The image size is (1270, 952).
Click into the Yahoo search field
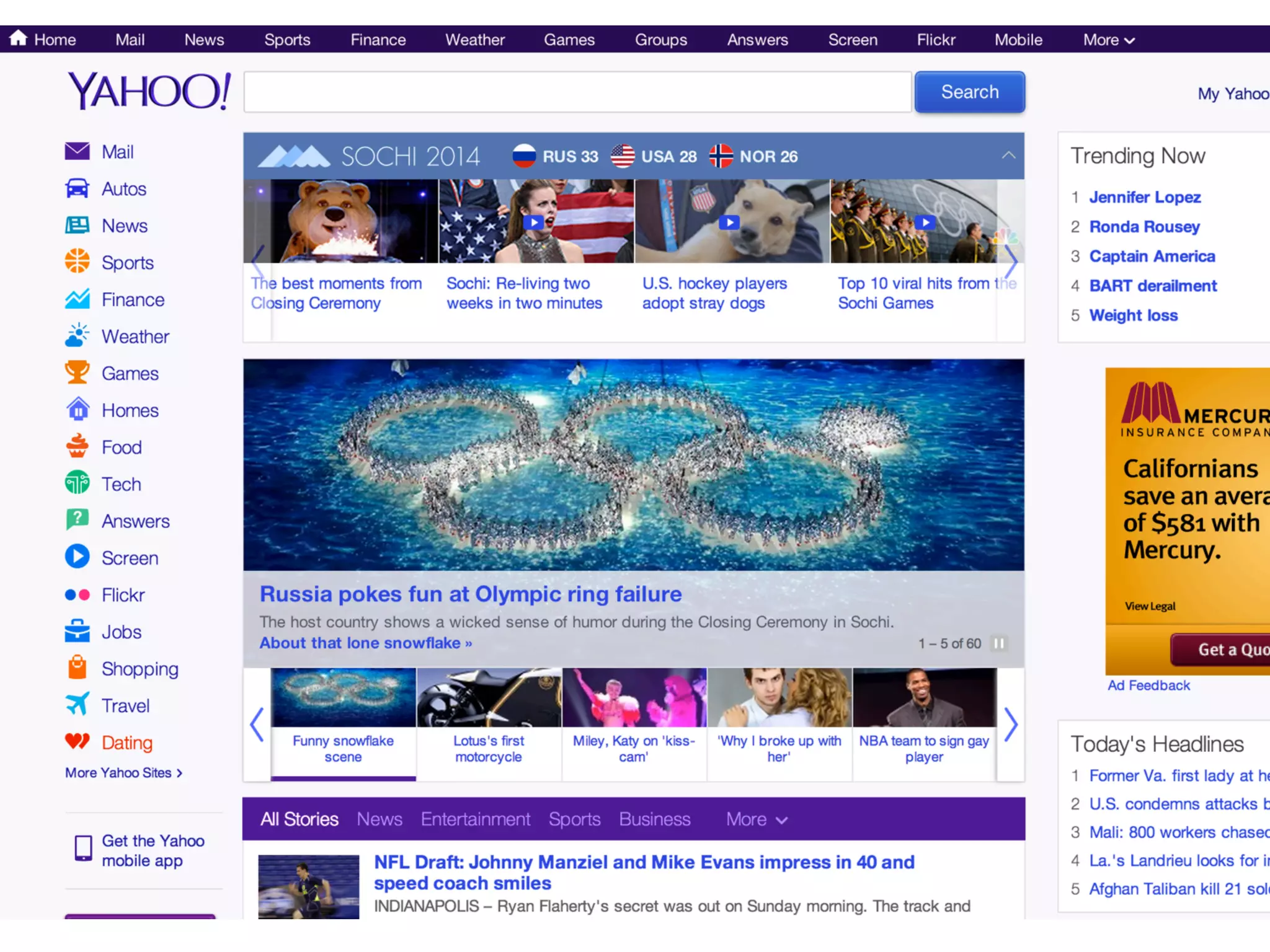[577, 92]
